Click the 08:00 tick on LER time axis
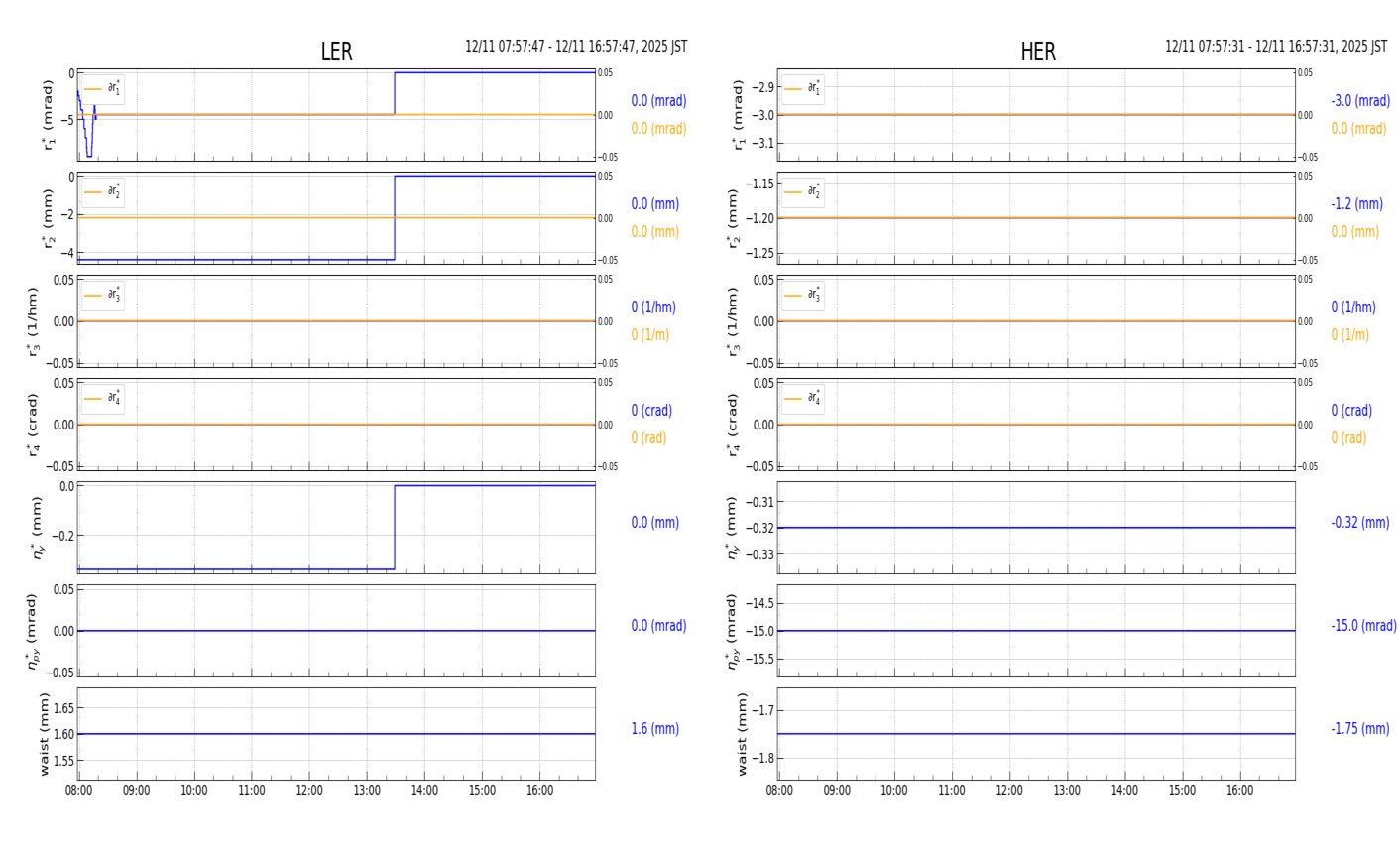 [79, 791]
